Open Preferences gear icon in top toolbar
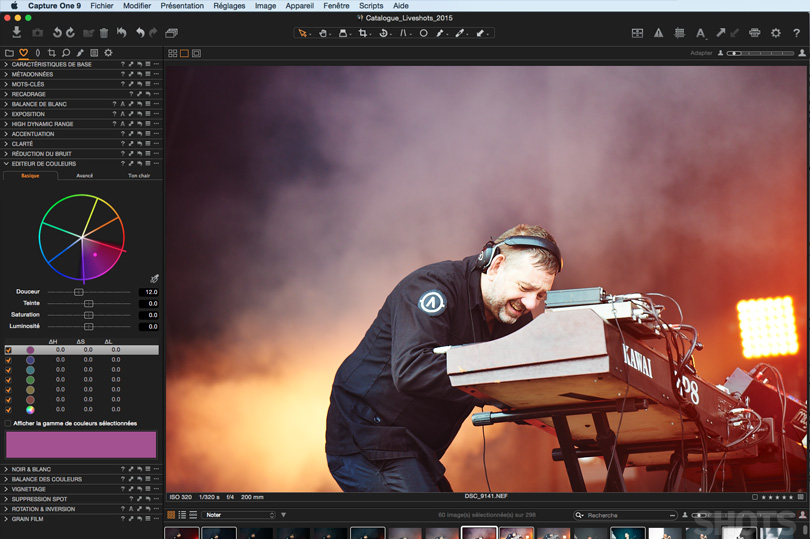The height and width of the screenshot is (539, 810). point(776,33)
